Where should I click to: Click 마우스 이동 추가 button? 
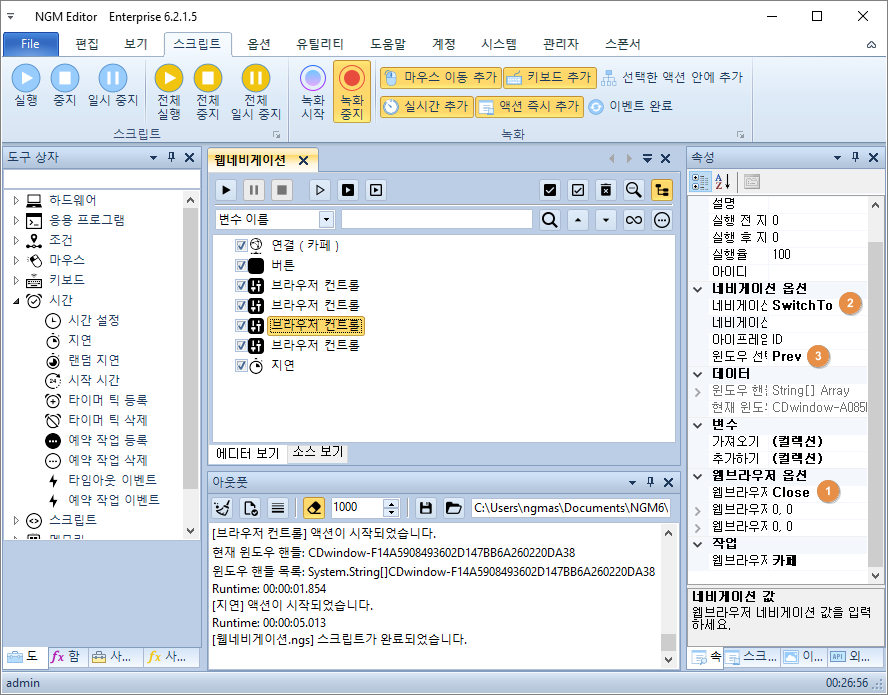pyautogui.click(x=441, y=78)
